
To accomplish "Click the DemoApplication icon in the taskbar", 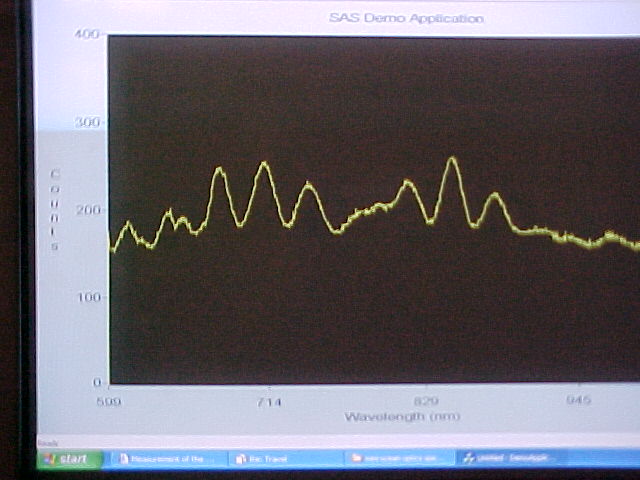I will pos(469,459).
